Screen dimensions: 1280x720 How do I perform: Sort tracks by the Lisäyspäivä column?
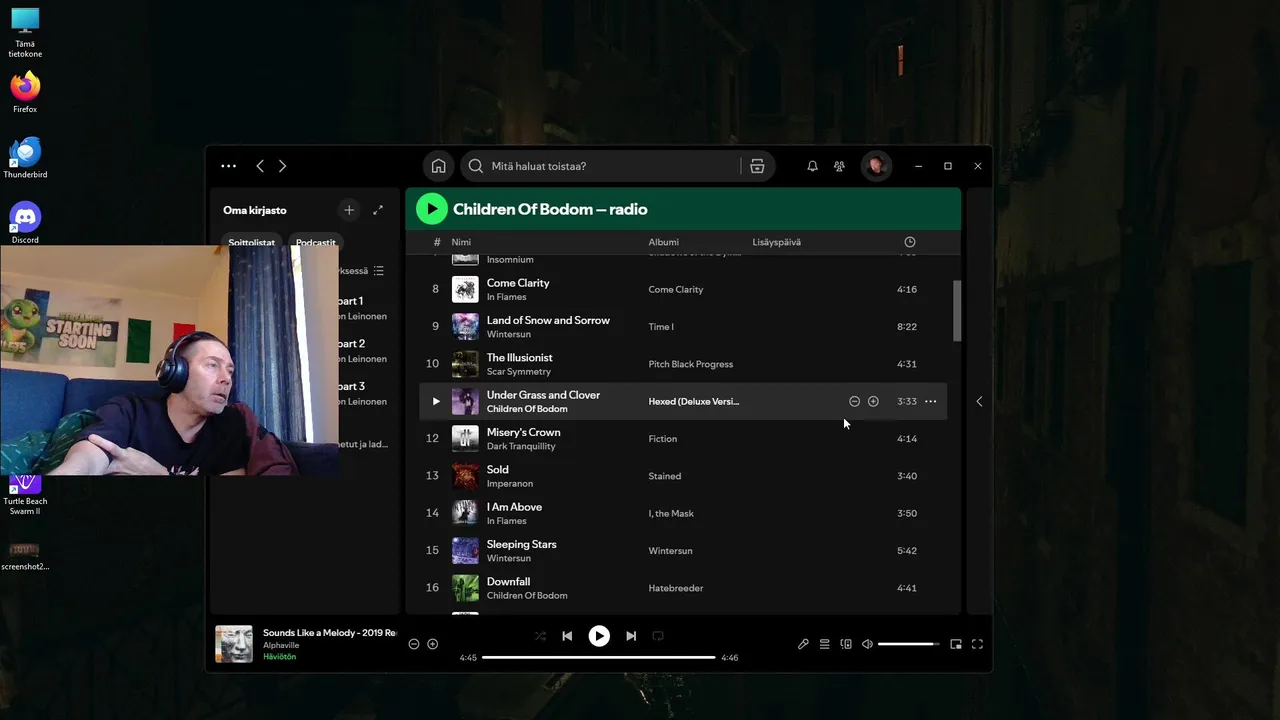776,242
